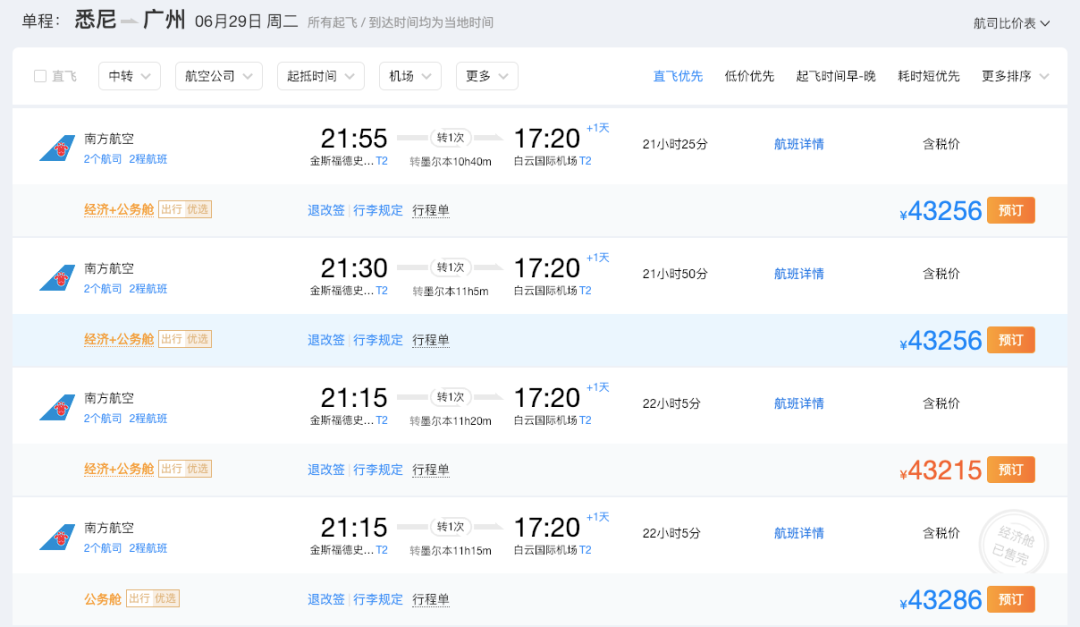Expand the 航空公司 filter dropdown

pyautogui.click(x=219, y=76)
